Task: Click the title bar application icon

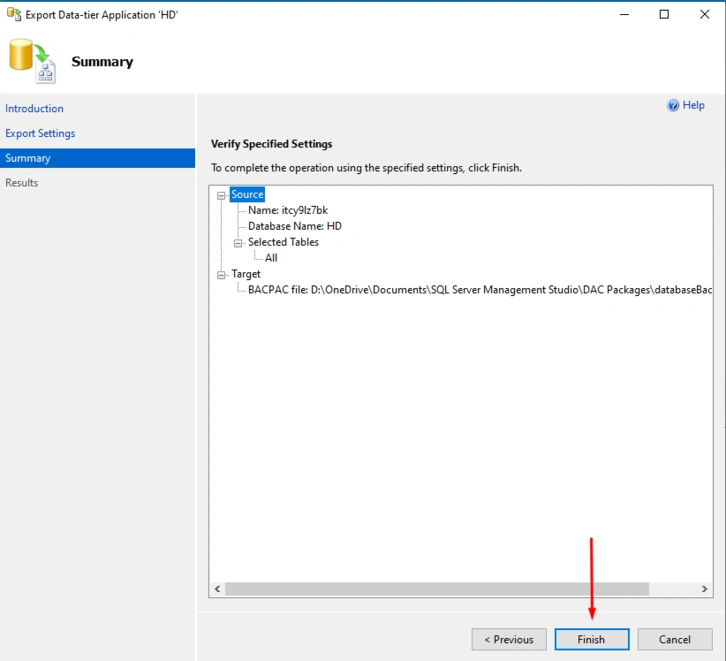Action: [14, 15]
